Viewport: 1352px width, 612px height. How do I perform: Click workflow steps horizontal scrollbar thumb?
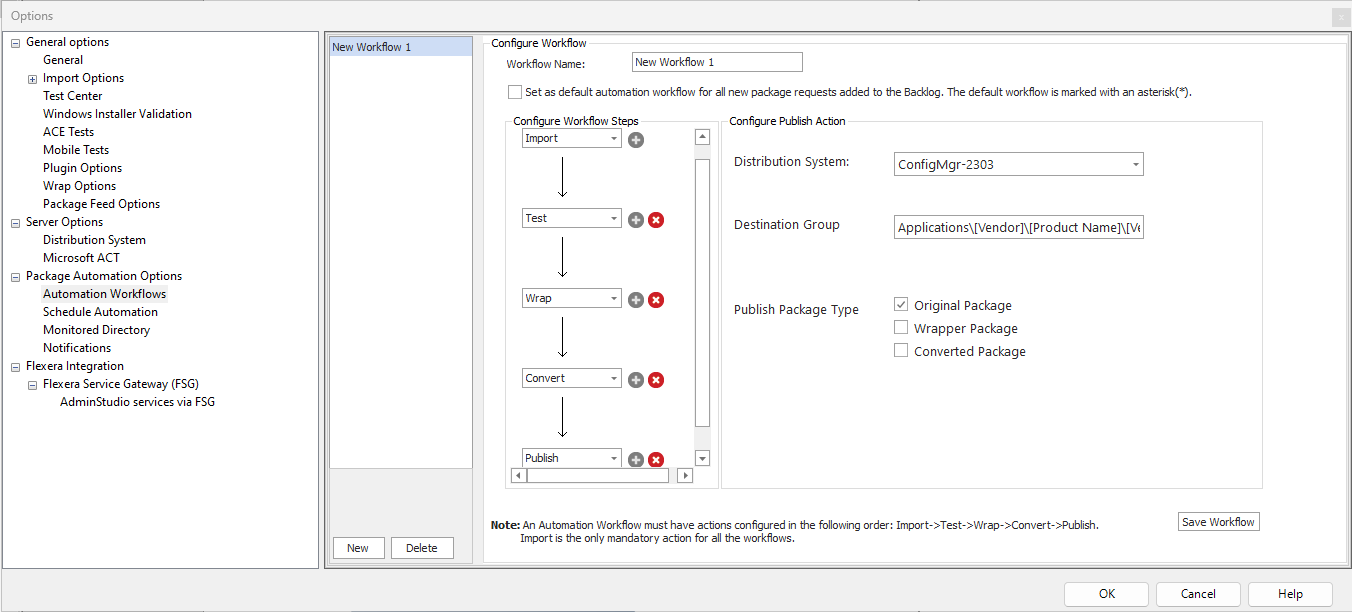[x=597, y=476]
